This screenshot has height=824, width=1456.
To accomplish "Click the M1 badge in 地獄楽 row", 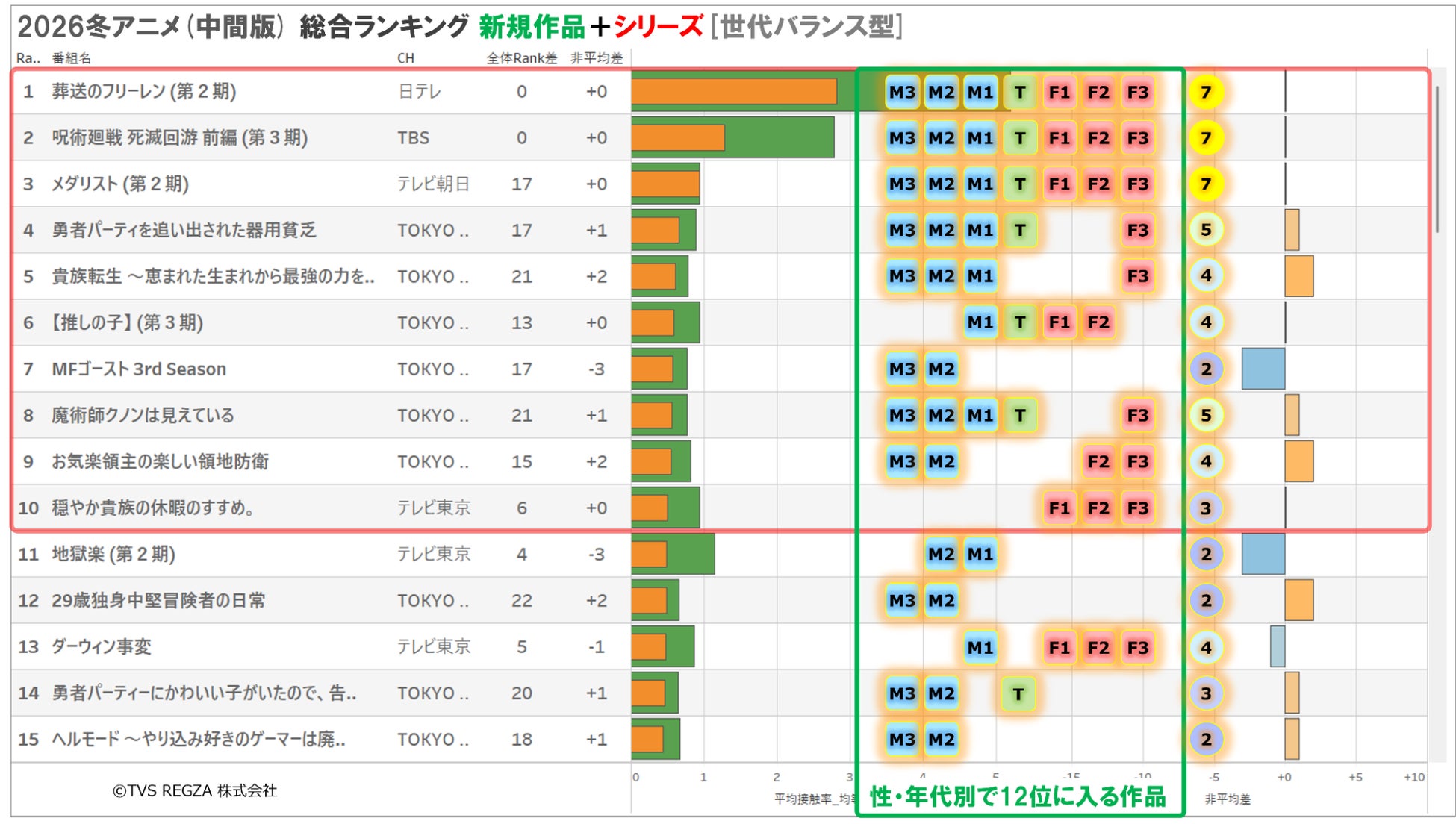I will click(980, 554).
